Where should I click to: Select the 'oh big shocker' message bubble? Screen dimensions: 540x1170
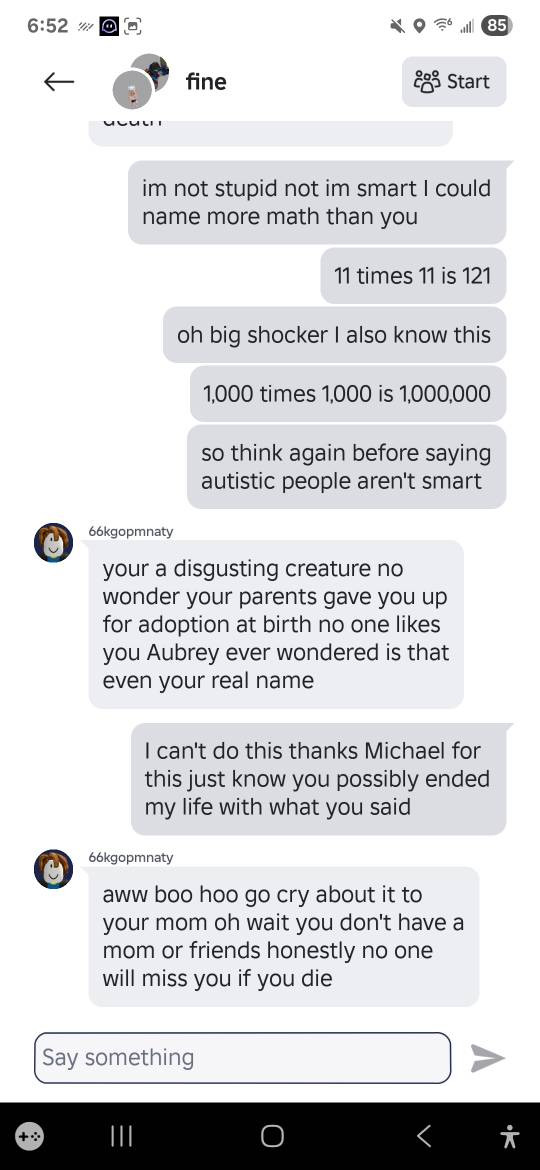334,334
